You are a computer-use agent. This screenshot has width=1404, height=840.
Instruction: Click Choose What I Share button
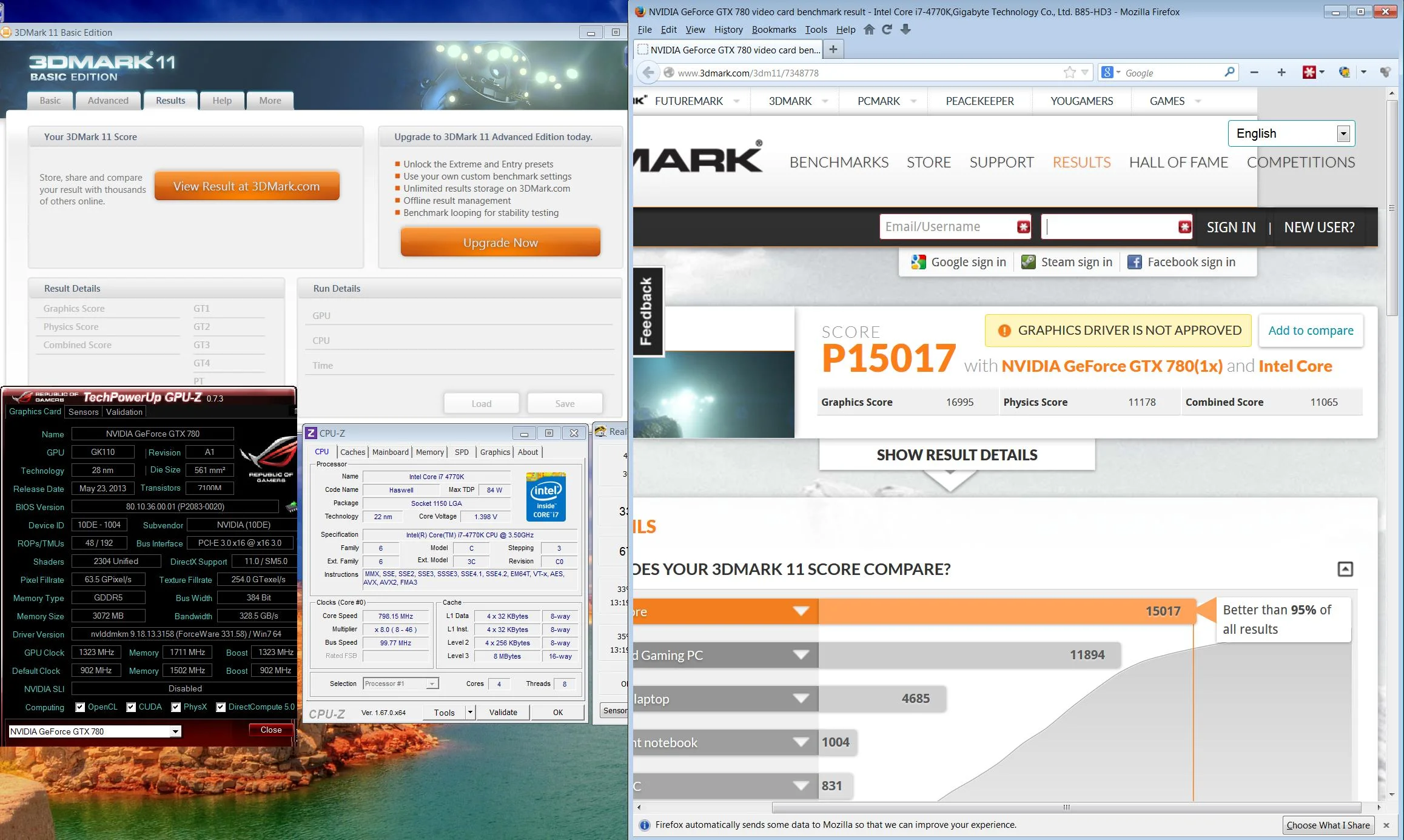pyautogui.click(x=1328, y=825)
